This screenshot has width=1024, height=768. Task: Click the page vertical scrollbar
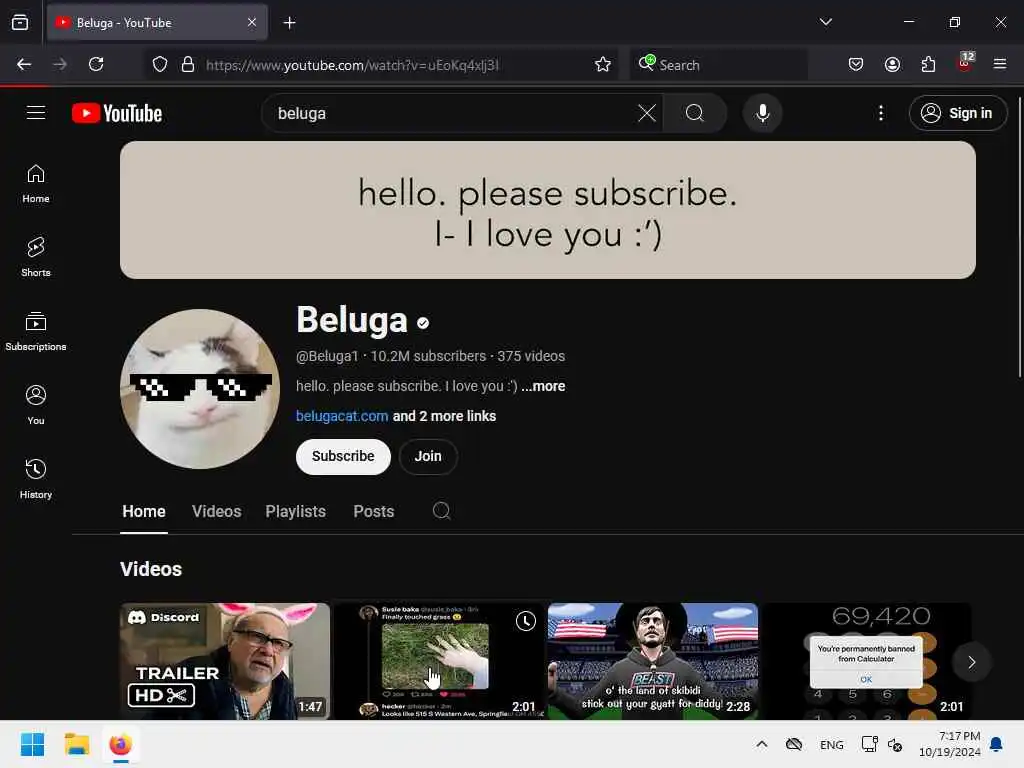click(x=1019, y=236)
